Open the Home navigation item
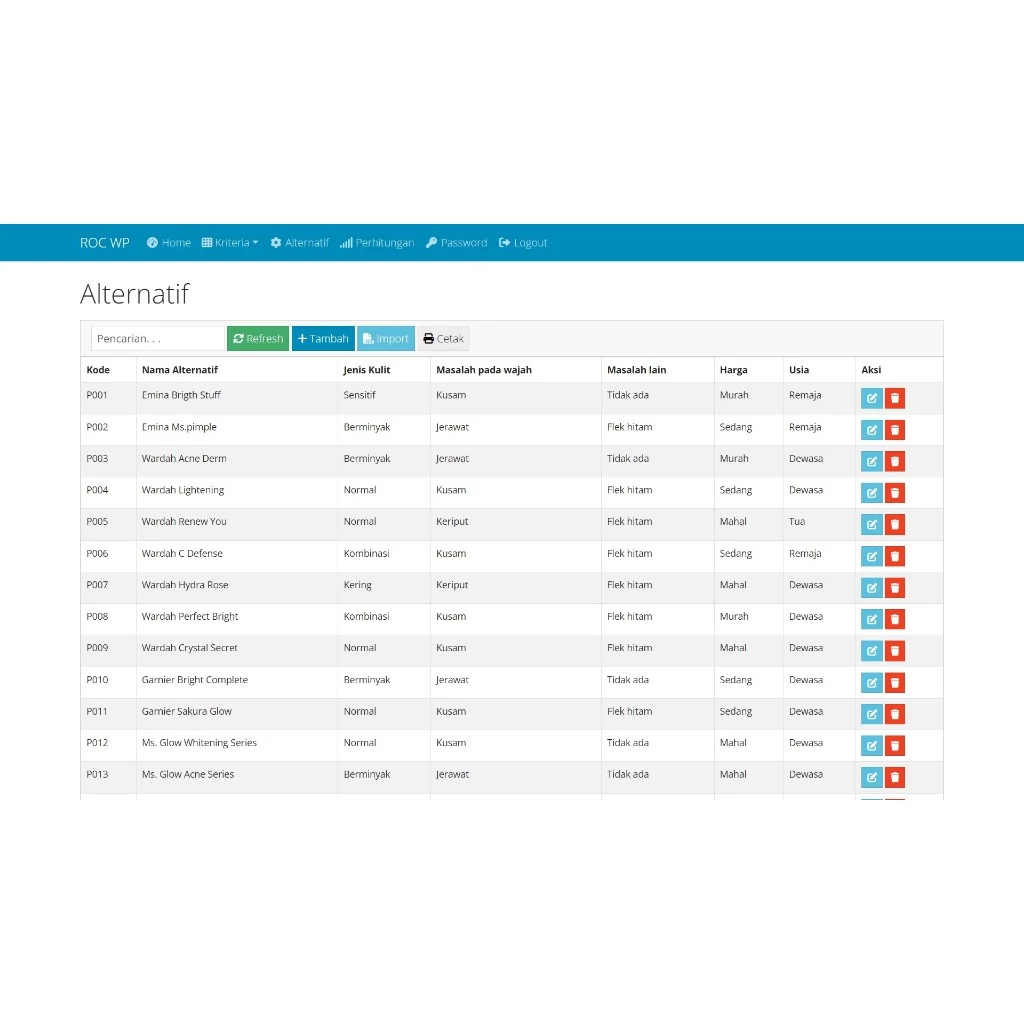The height and width of the screenshot is (1024, 1024). tap(168, 242)
